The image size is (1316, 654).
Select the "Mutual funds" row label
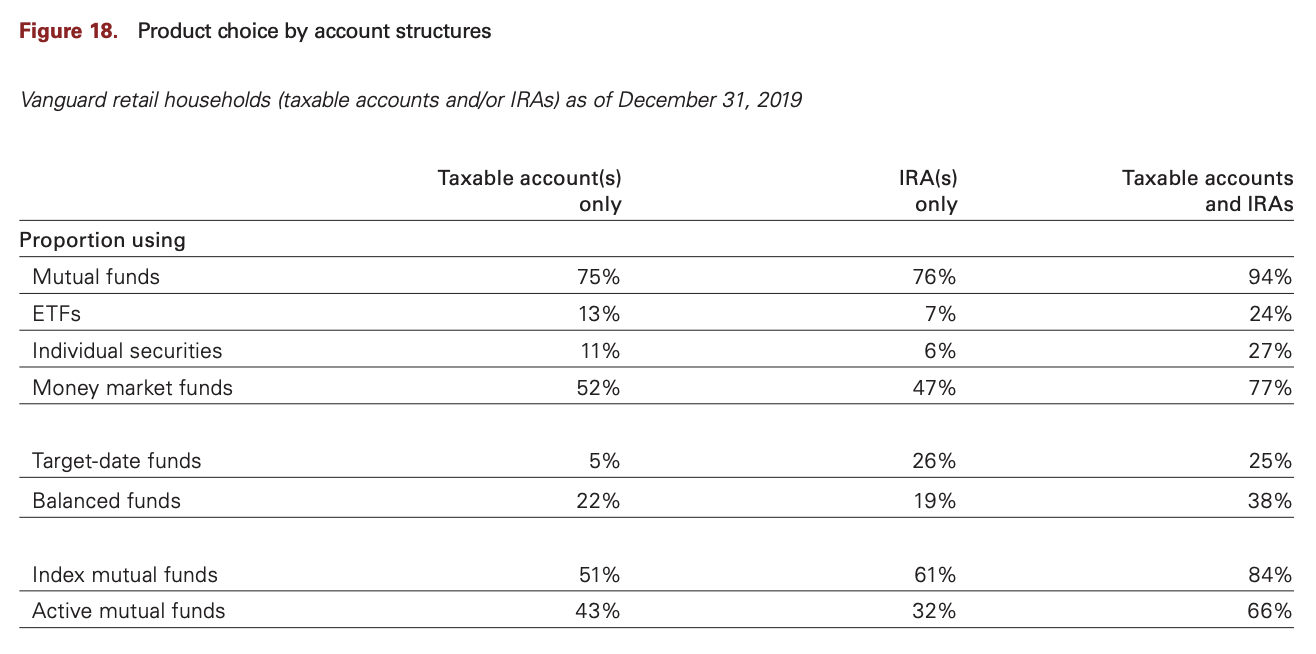click(96, 277)
